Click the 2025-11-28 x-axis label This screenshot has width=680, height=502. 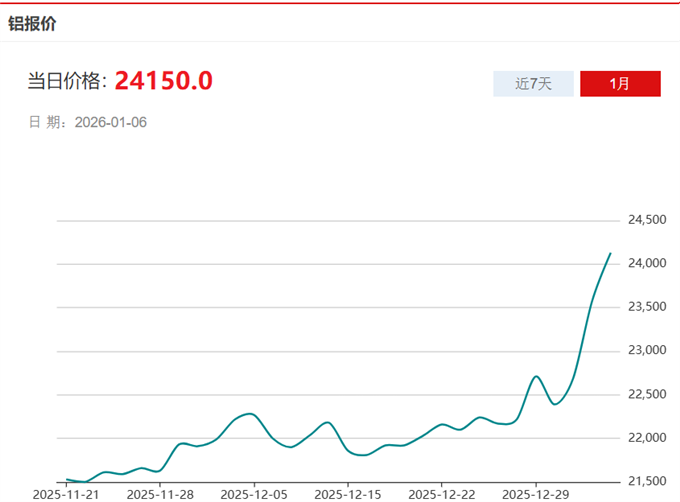[x=161, y=494]
